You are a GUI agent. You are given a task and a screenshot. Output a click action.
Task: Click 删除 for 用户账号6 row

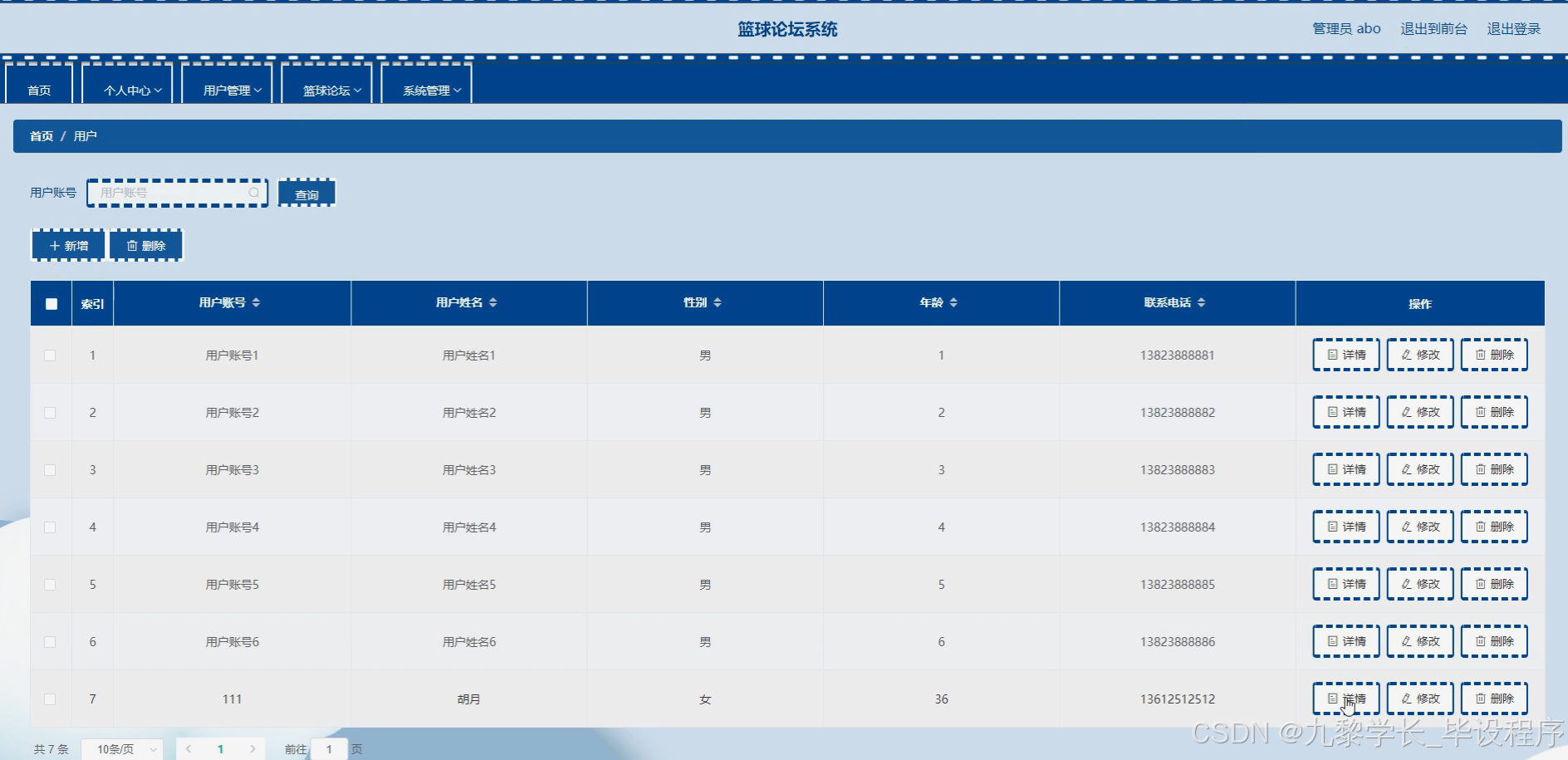coord(1494,641)
